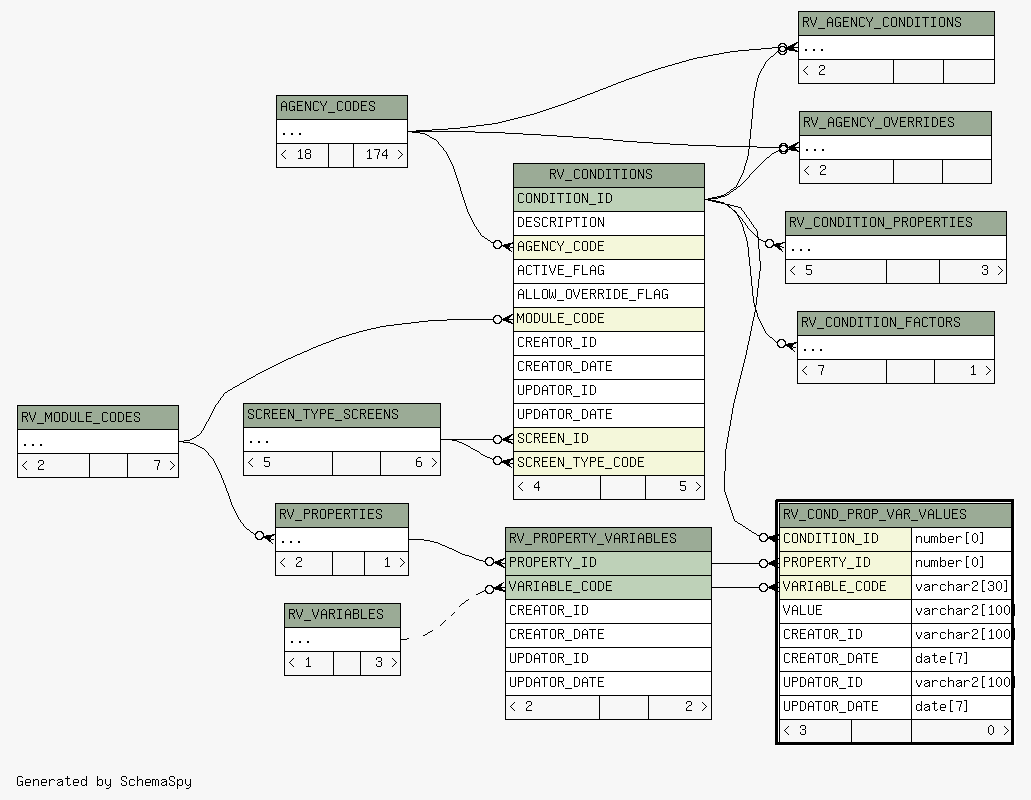Click the ellipsis row in RV_CONDITION_PROPERTIES

[x=896, y=247]
